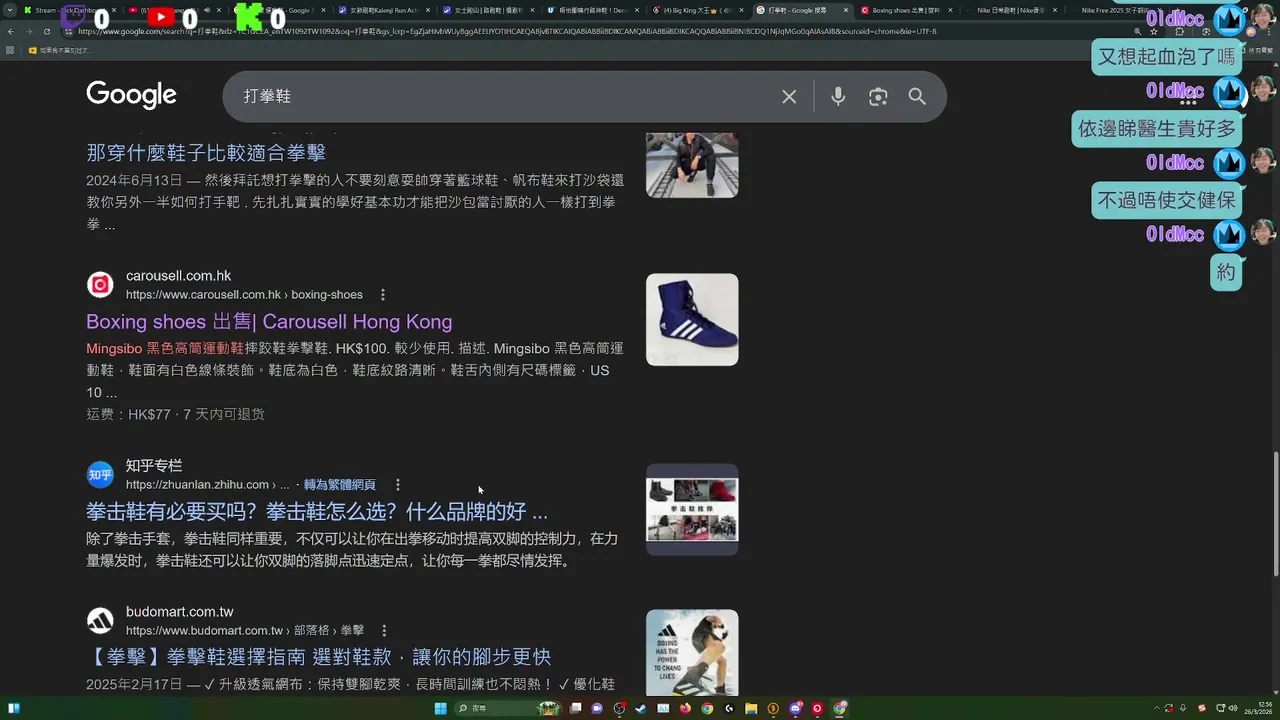Open the 那穿什麼鞋子比較適合拳擊 result
The width and height of the screenshot is (1280, 720).
point(206,153)
